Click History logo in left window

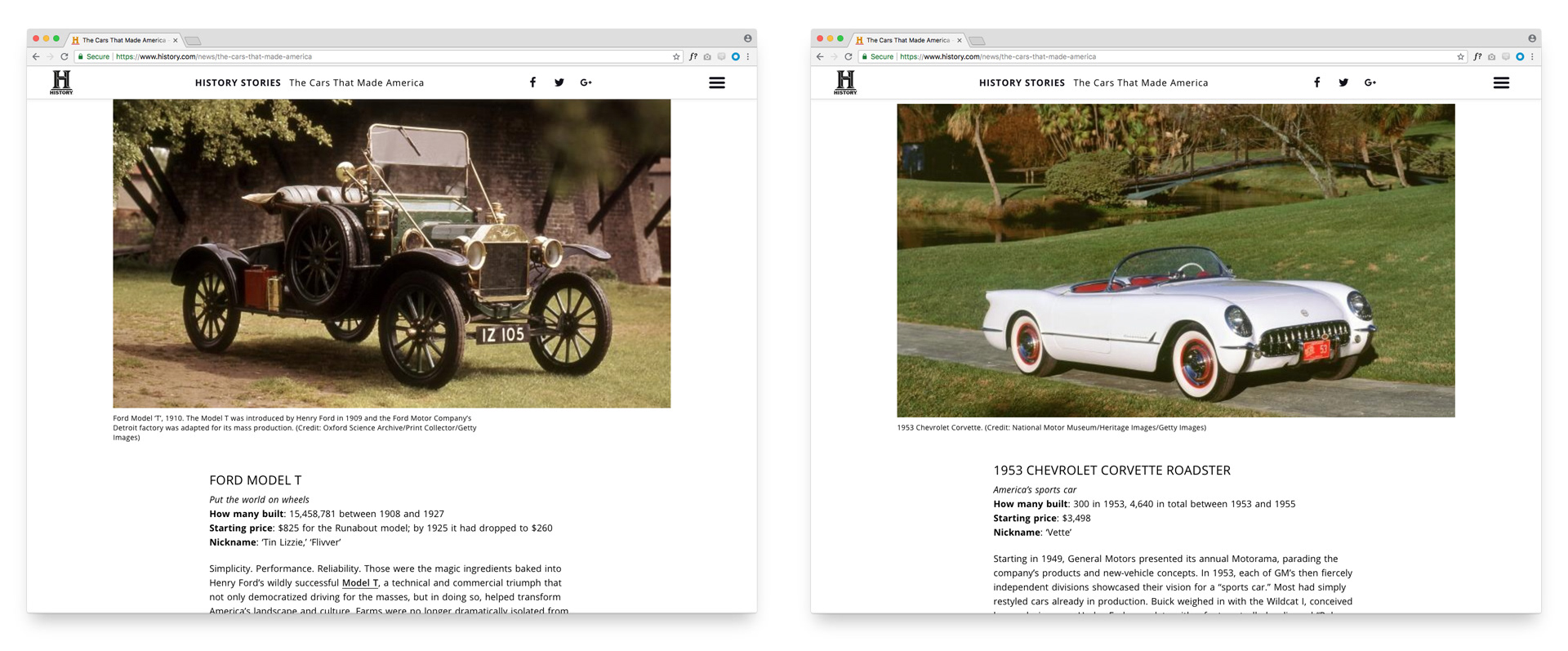pyautogui.click(x=61, y=82)
